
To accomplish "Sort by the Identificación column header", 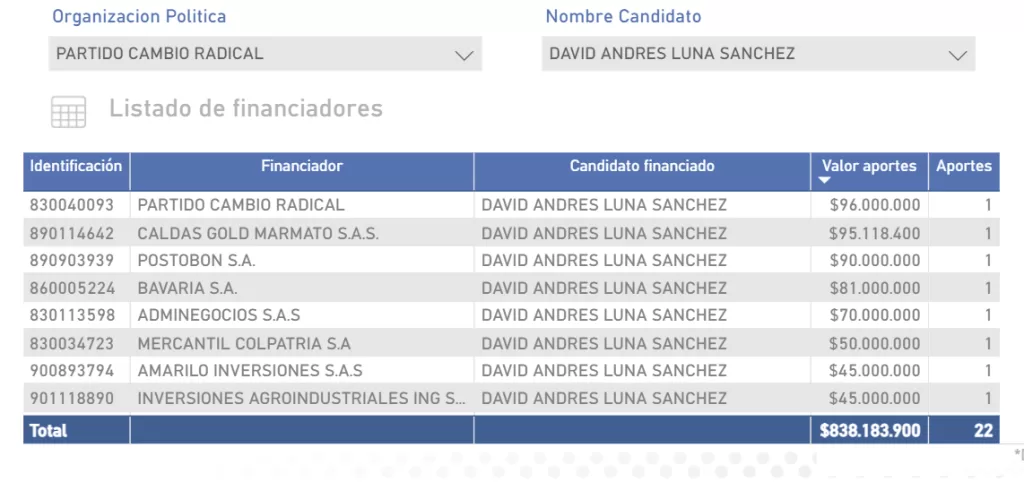I will (x=76, y=166).
